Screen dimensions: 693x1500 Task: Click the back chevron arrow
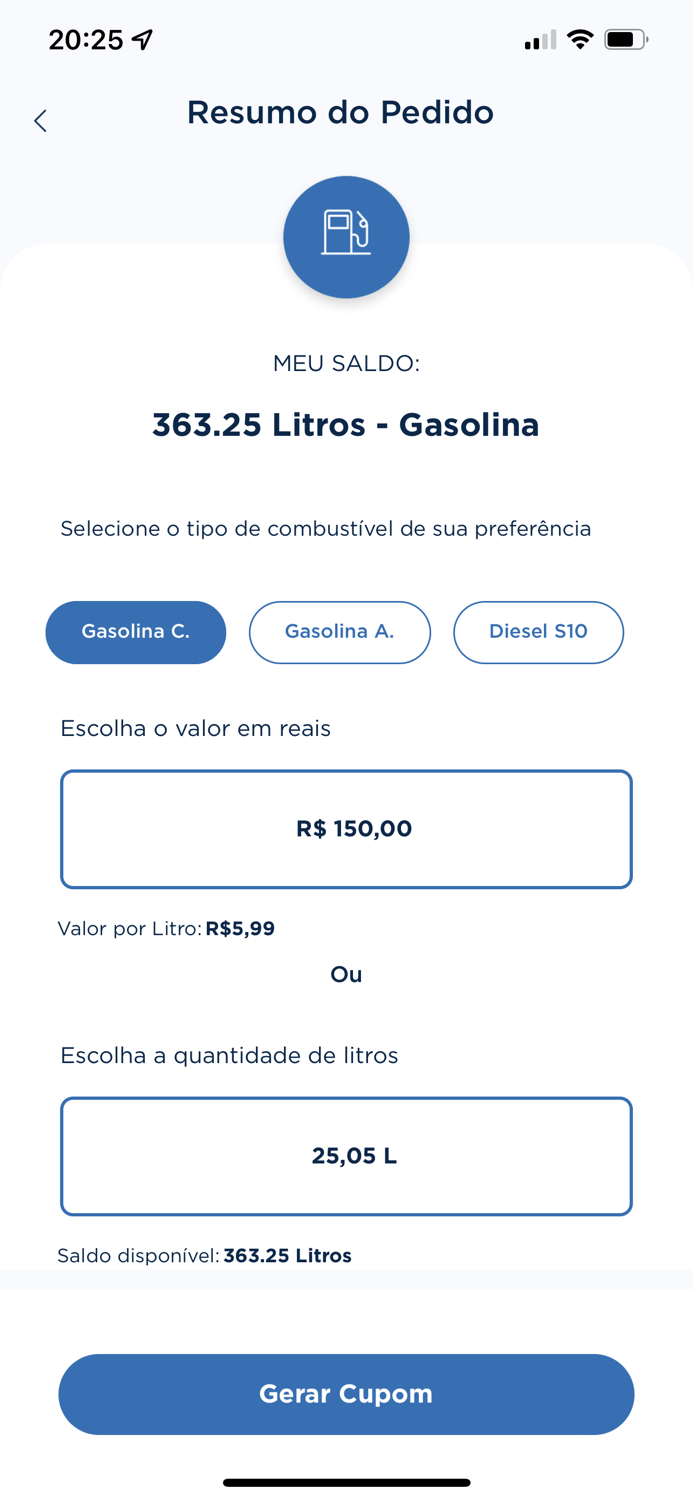point(40,119)
